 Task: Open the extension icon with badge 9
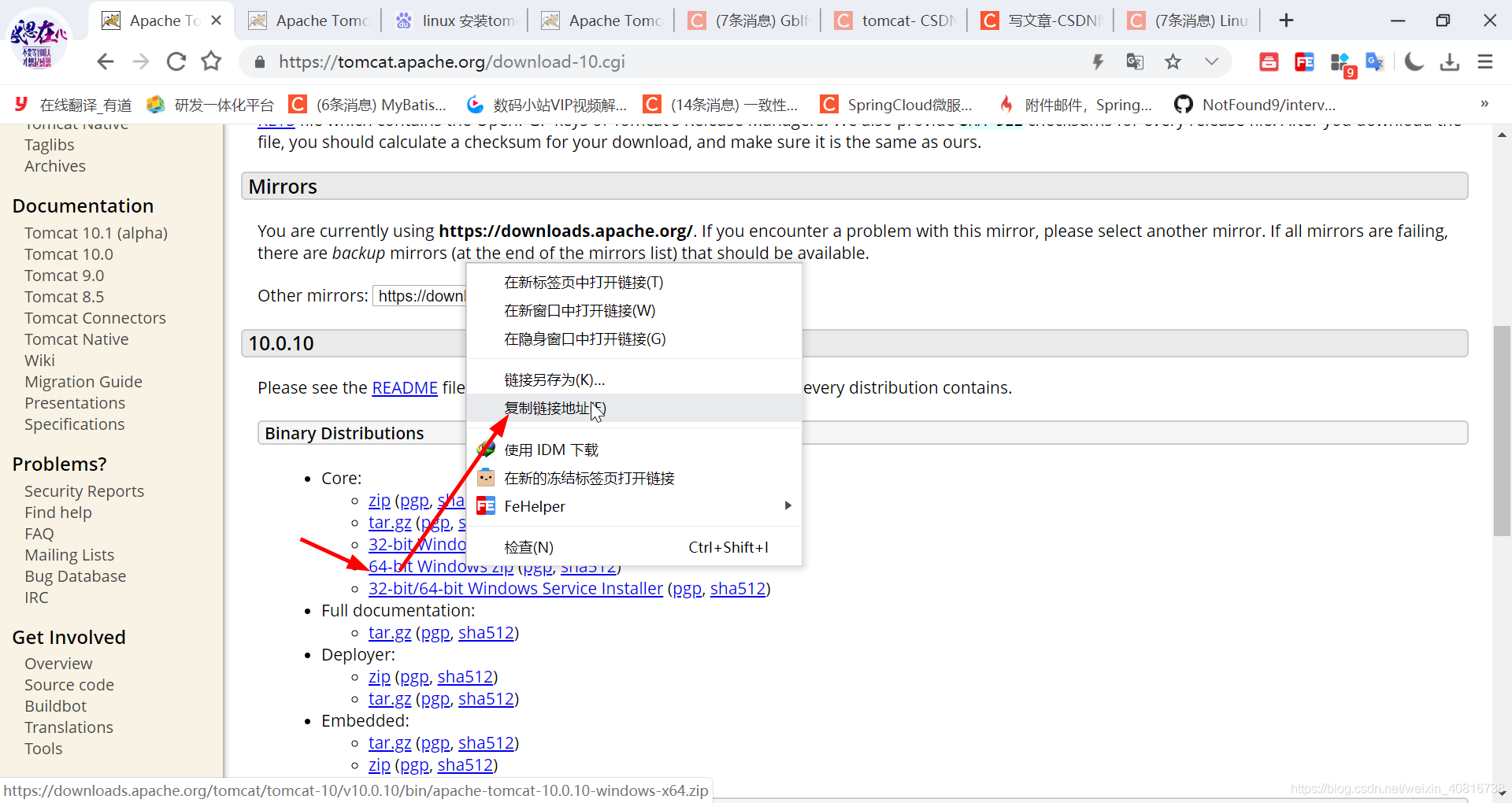pos(1341,63)
